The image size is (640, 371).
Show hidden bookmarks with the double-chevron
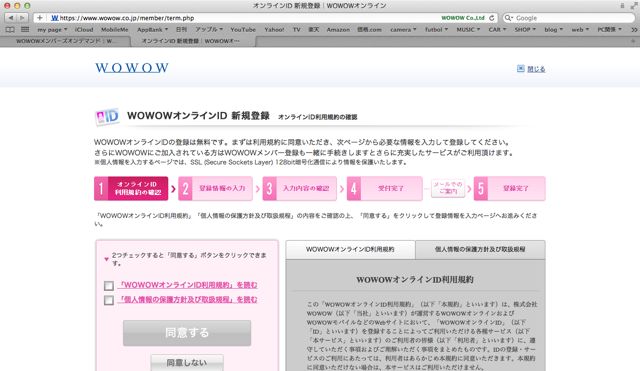click(x=633, y=29)
